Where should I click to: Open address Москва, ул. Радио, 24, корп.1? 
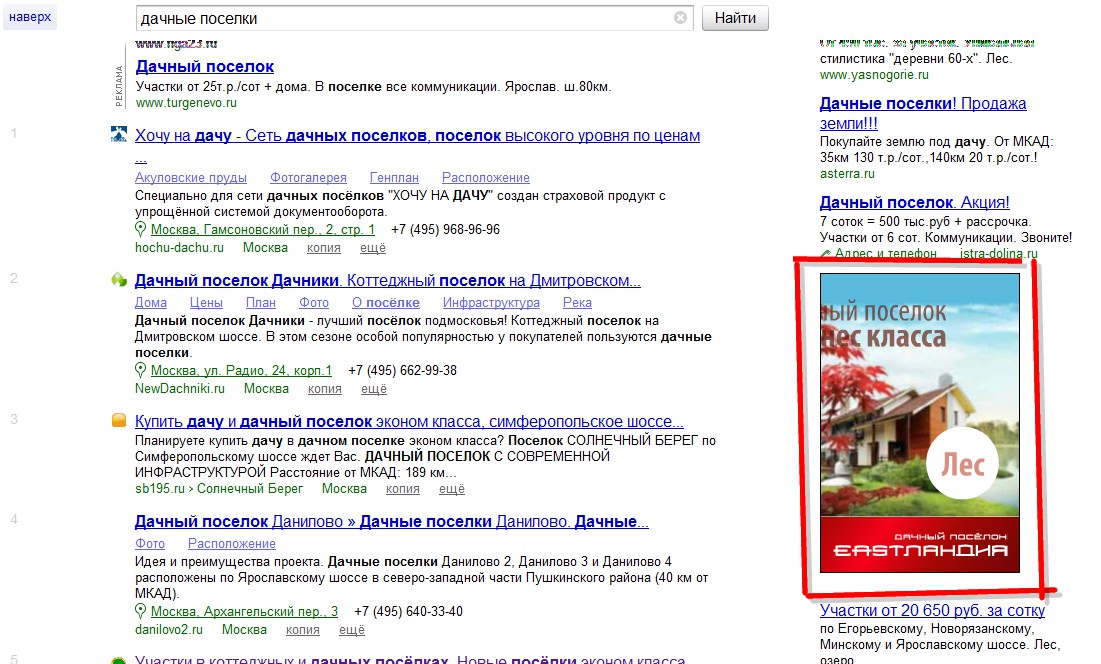pyautogui.click(x=242, y=371)
